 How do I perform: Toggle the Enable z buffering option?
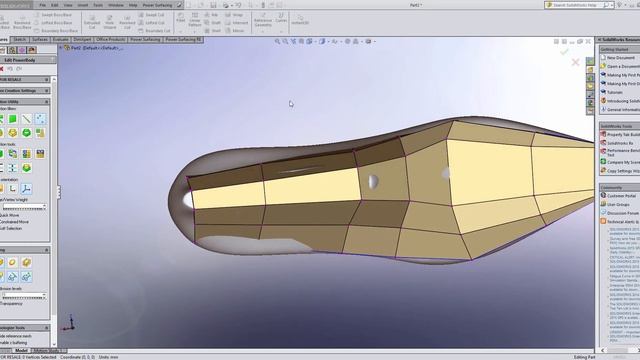(x=14, y=342)
